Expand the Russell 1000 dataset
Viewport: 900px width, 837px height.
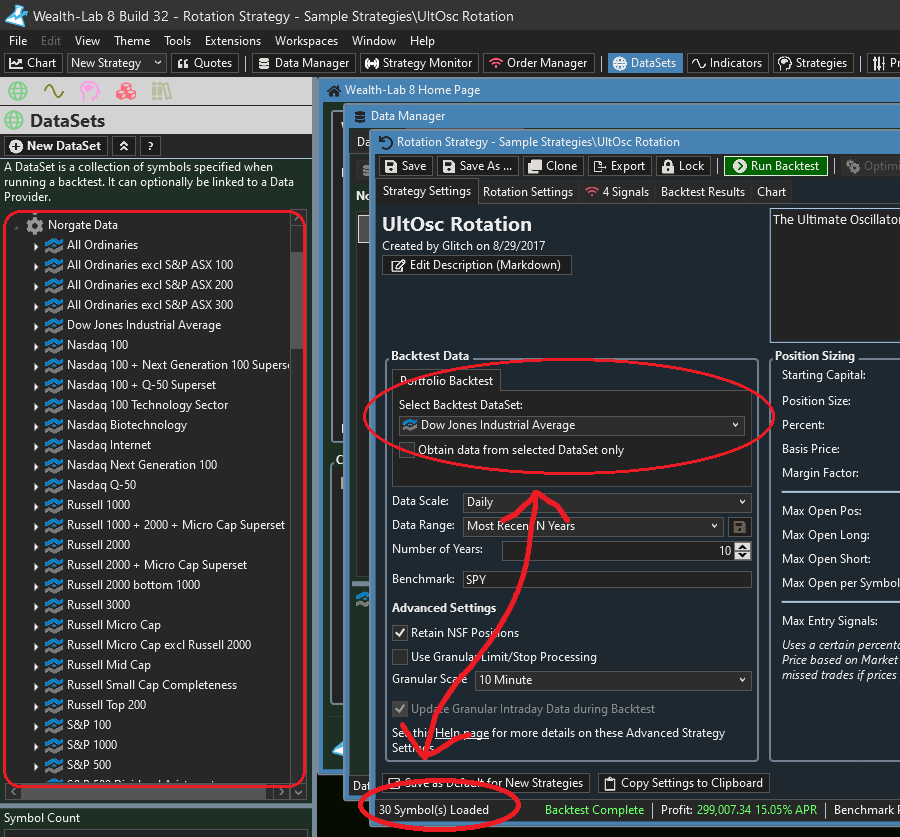[x=36, y=506]
